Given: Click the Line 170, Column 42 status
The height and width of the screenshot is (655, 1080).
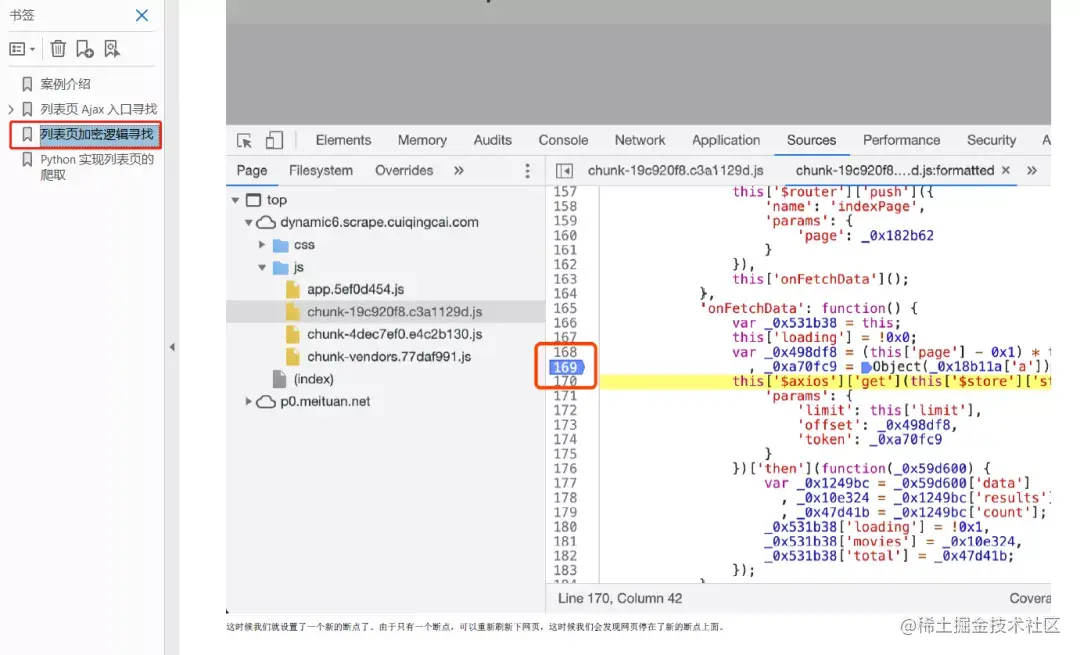Looking at the screenshot, I should click(x=620, y=599).
